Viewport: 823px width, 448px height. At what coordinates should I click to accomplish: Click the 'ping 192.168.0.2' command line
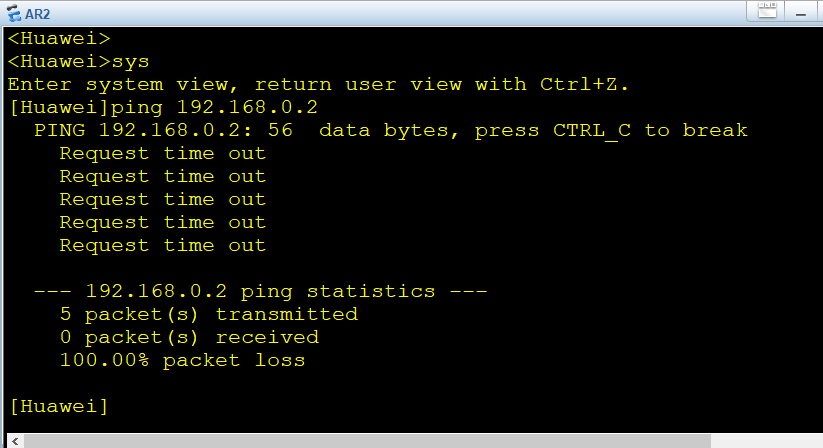click(164, 108)
